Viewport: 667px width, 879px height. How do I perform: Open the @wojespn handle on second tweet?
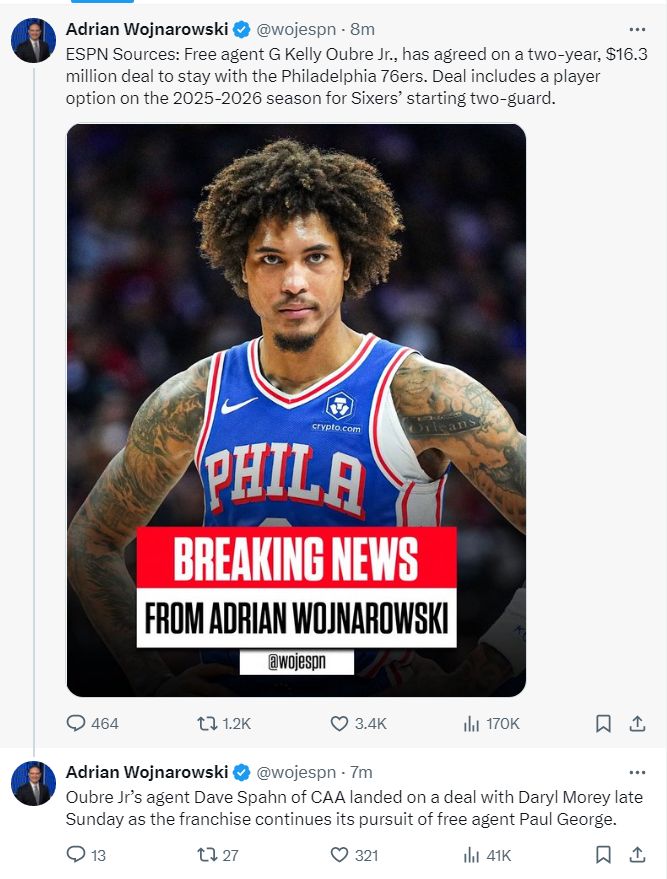[x=296, y=772]
